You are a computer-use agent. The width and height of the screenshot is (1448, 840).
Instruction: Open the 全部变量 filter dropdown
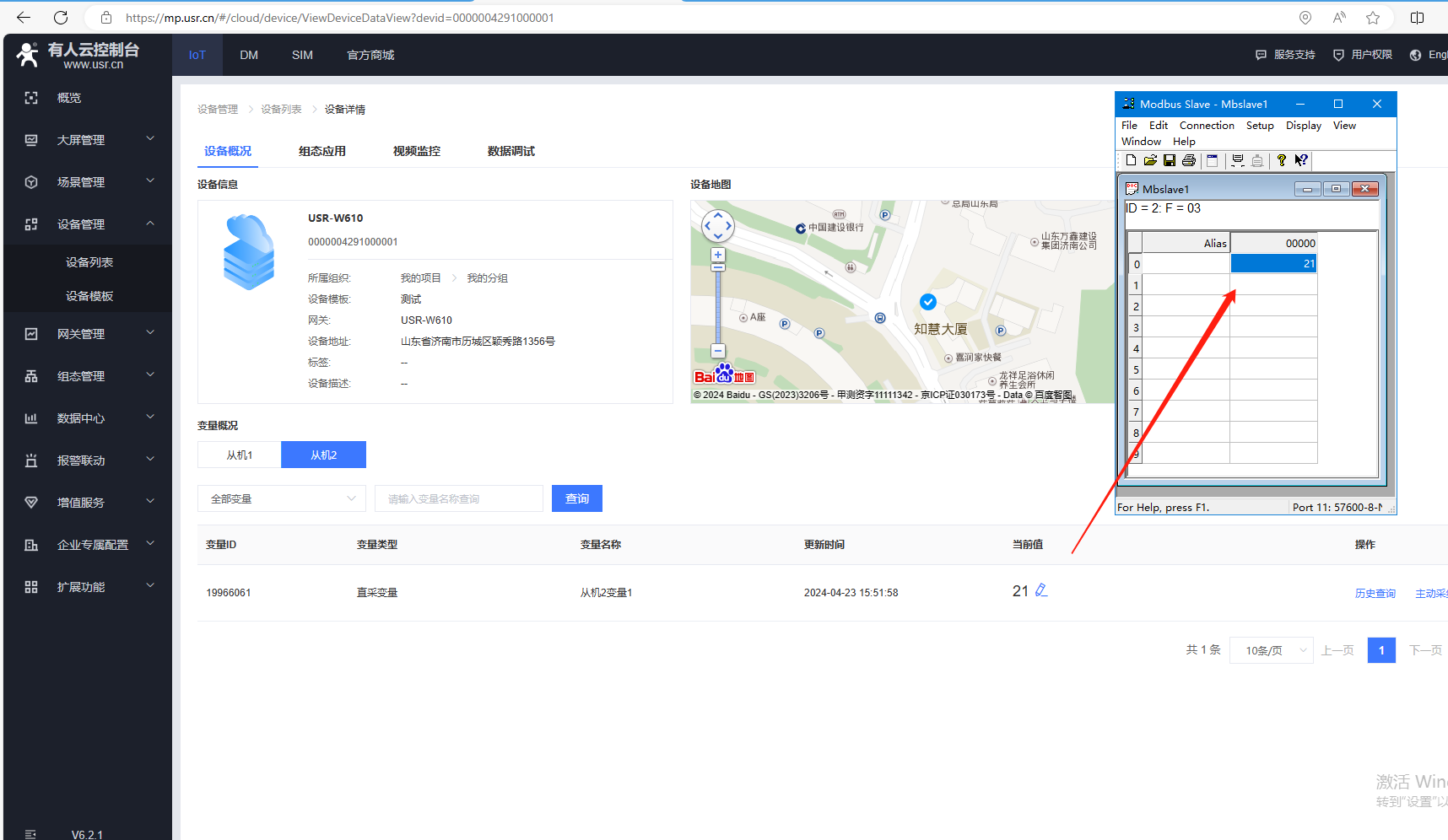[282, 498]
